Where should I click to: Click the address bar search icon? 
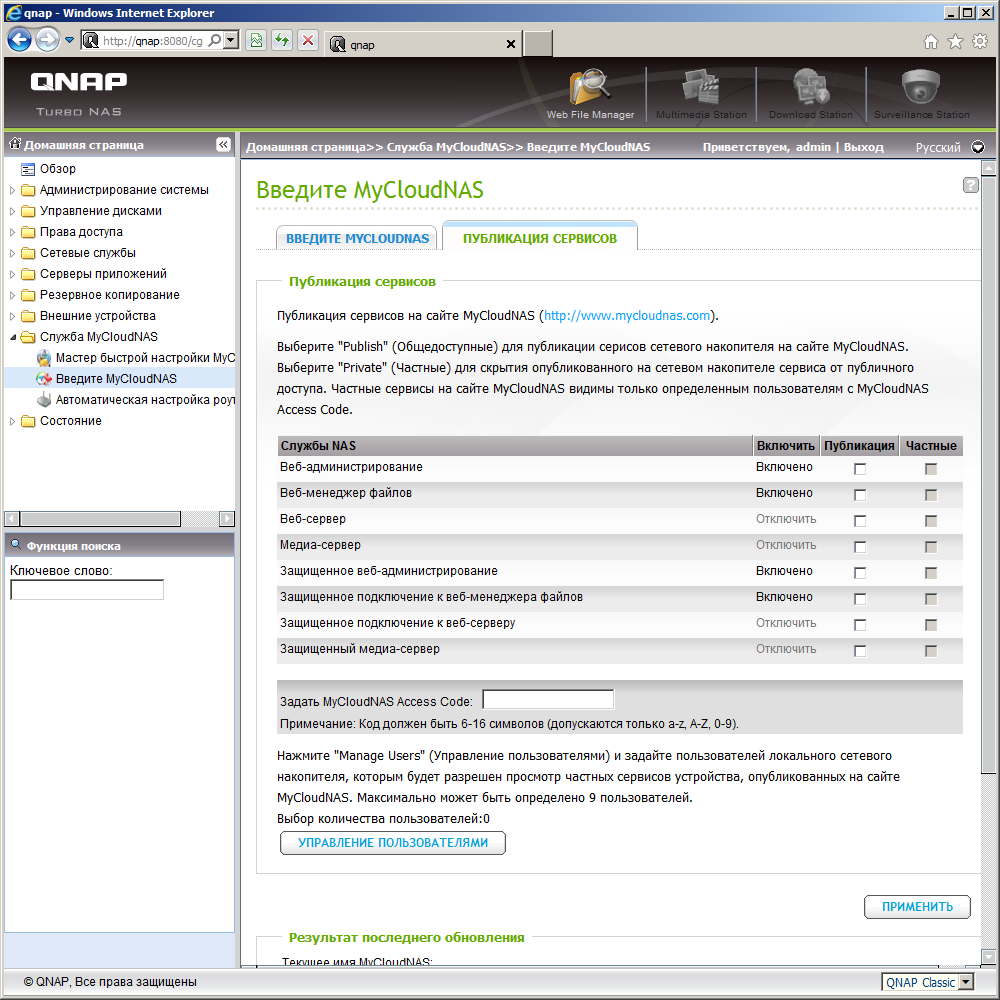(215, 40)
